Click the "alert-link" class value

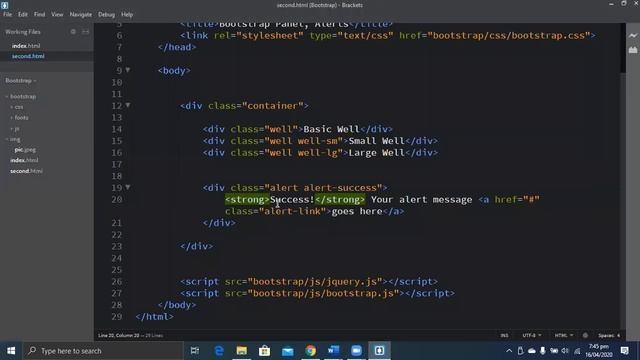click(292, 211)
